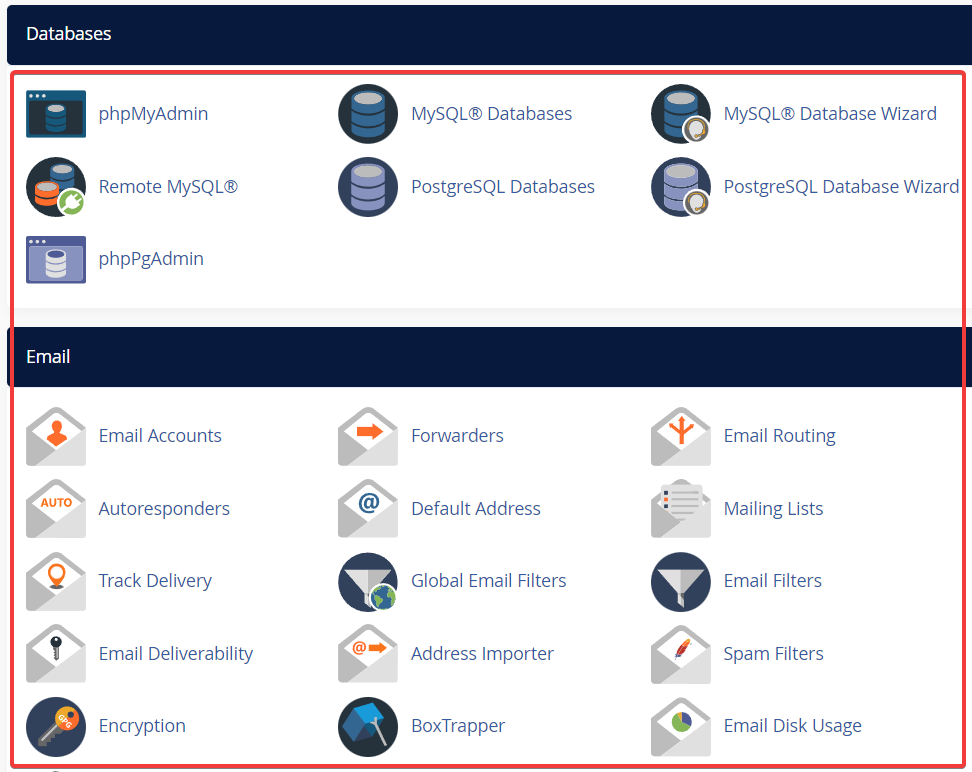Open the Email Routing icon

[681, 437]
